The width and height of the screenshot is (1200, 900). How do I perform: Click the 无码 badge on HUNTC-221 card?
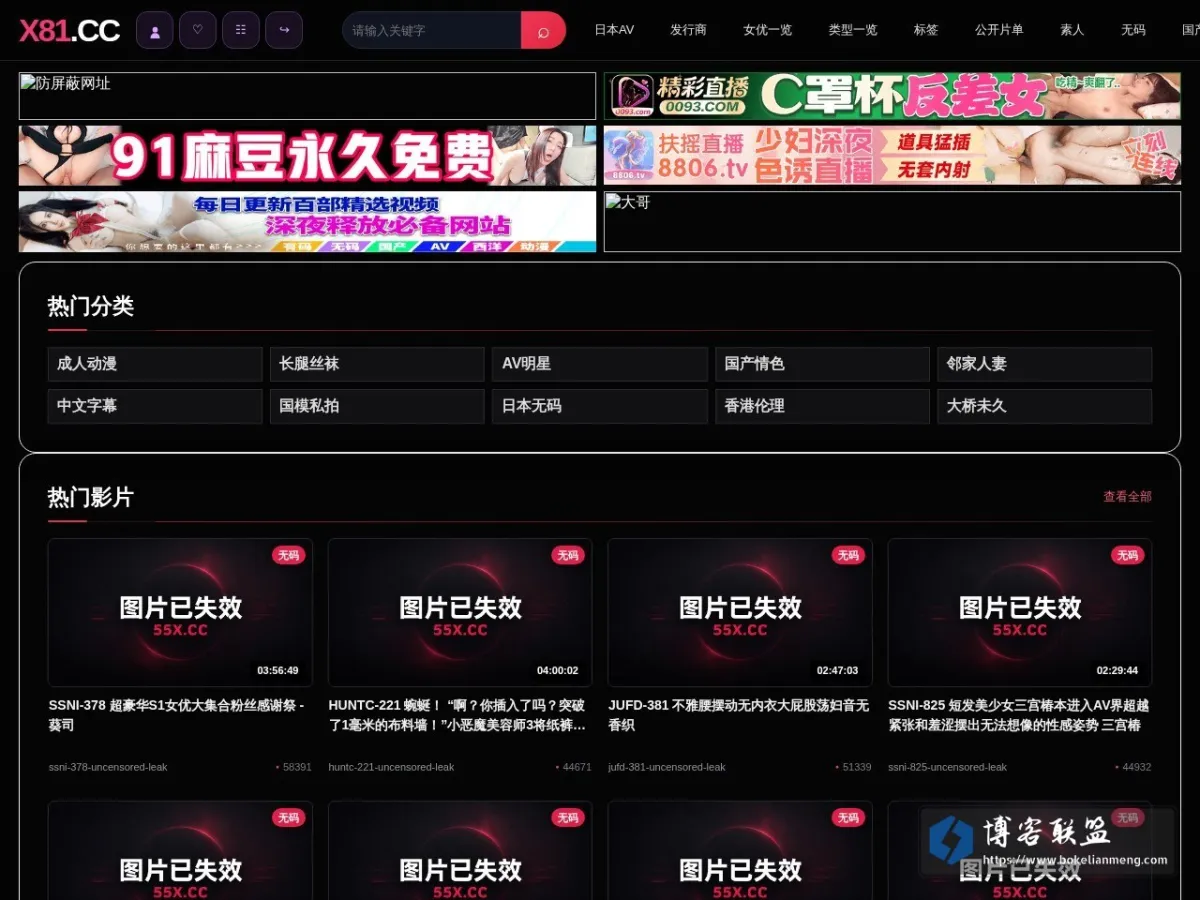(568, 555)
